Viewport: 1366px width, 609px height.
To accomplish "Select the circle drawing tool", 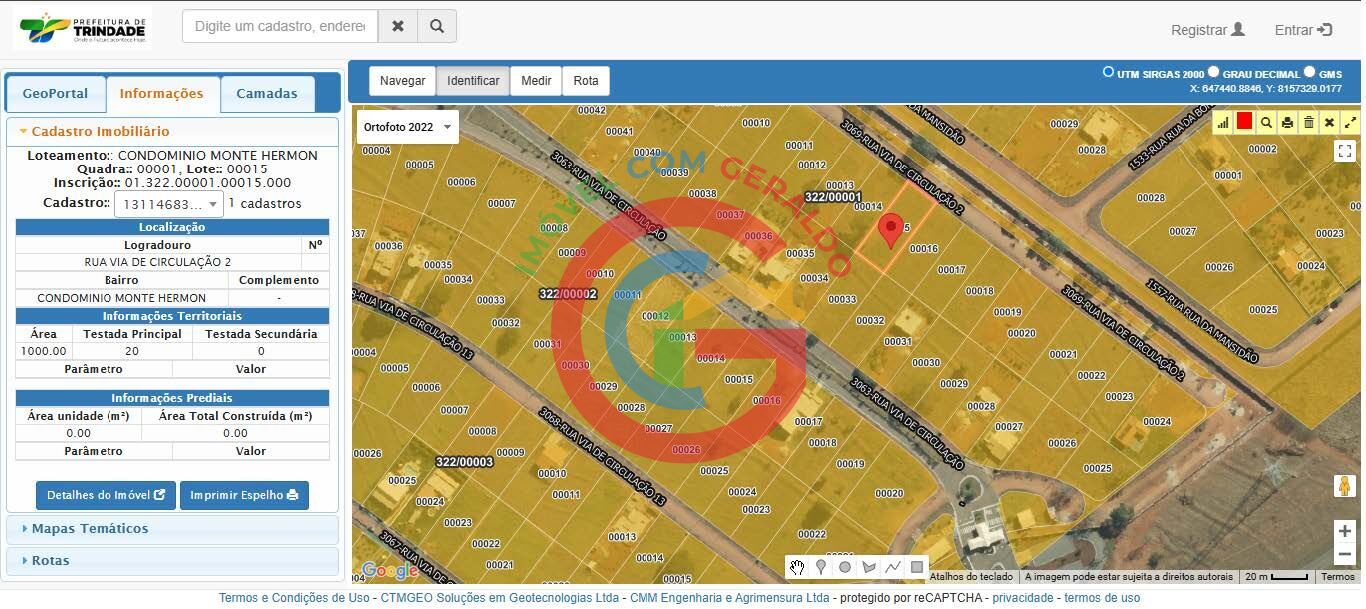I will pyautogui.click(x=845, y=567).
